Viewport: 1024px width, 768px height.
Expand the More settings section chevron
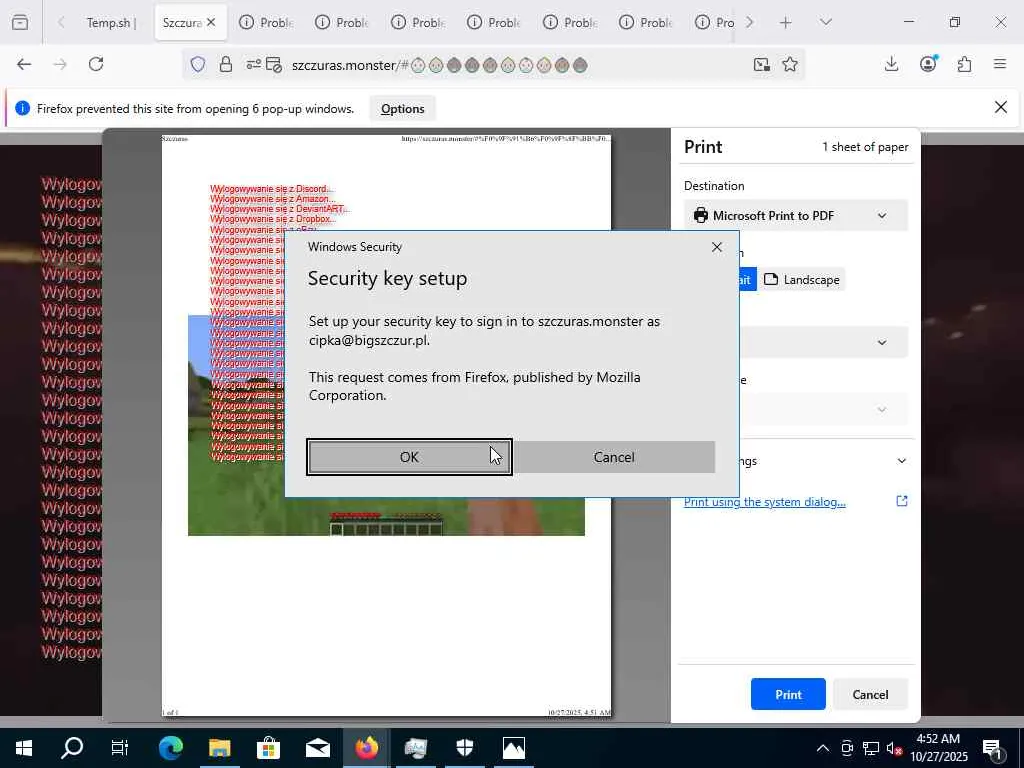(902, 461)
